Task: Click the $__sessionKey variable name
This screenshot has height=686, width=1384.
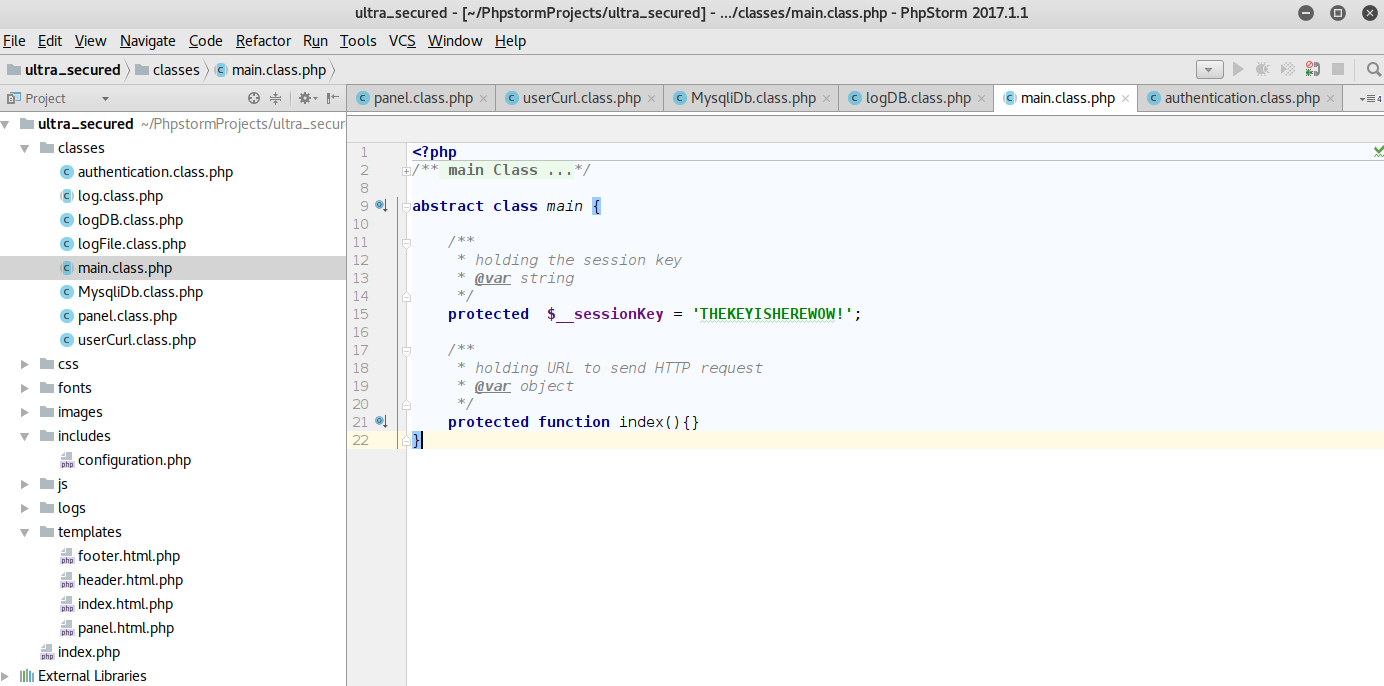Action: 605,314
